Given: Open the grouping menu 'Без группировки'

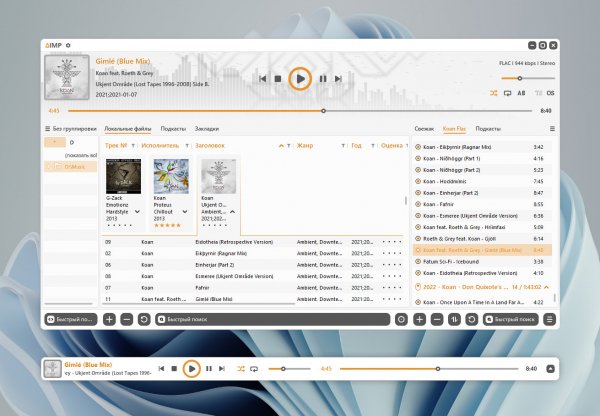Looking at the screenshot, I should click(x=71, y=129).
